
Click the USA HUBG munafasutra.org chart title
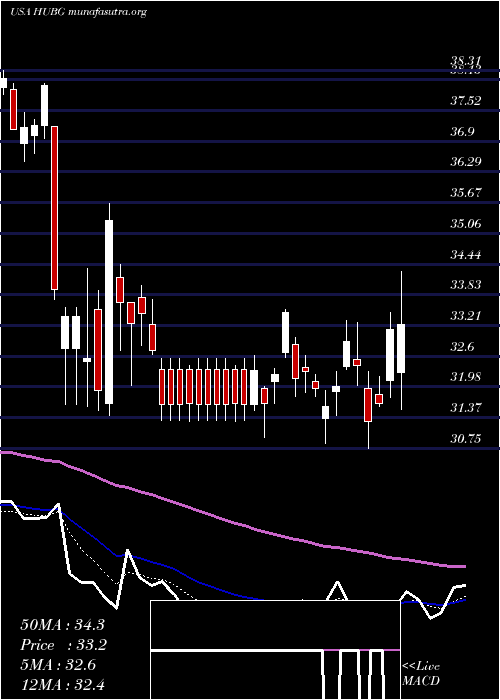[x=79, y=12]
